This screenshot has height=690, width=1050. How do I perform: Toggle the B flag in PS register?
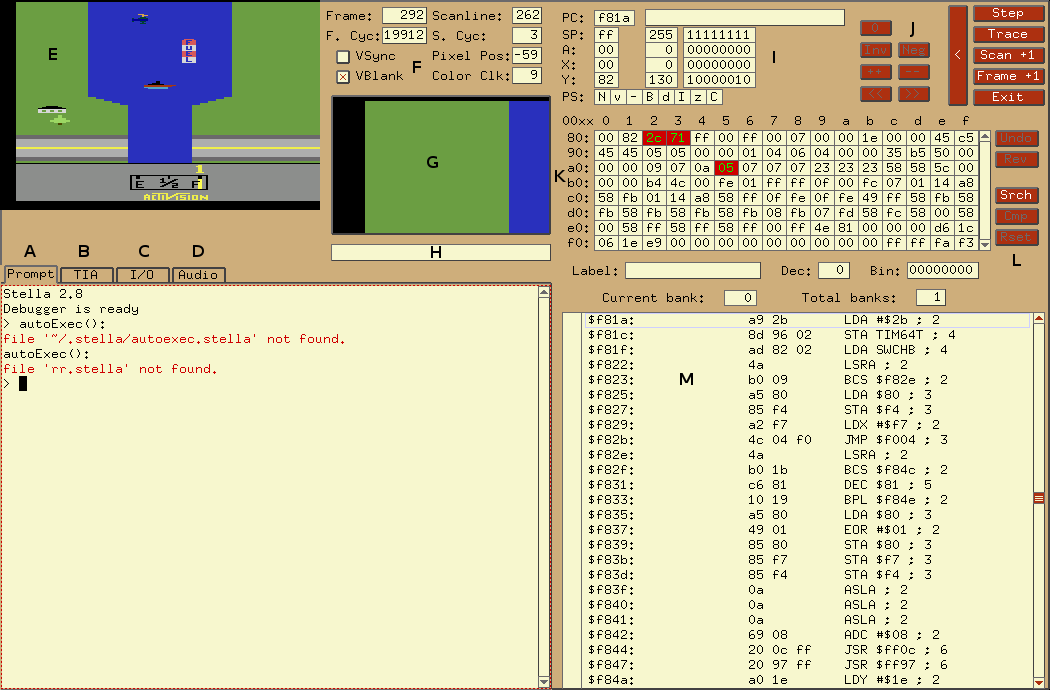point(650,97)
